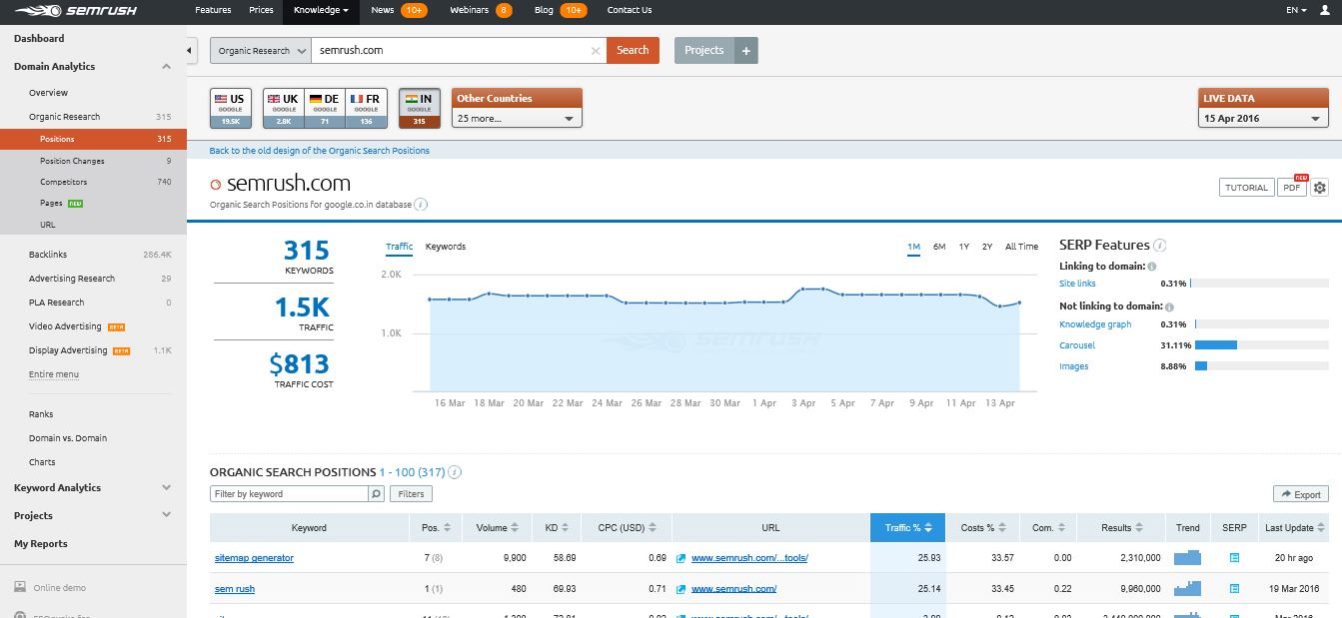The height and width of the screenshot is (618, 1342).
Task: Open the Knowledge menu dropdown
Action: coord(320,10)
